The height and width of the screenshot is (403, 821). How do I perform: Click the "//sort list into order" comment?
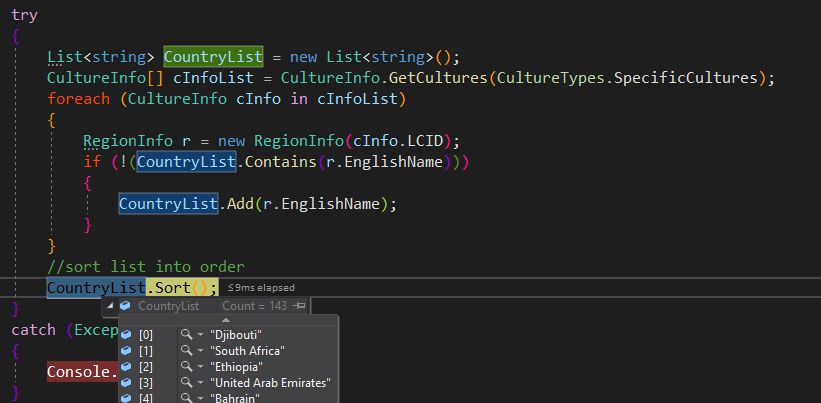tap(146, 266)
